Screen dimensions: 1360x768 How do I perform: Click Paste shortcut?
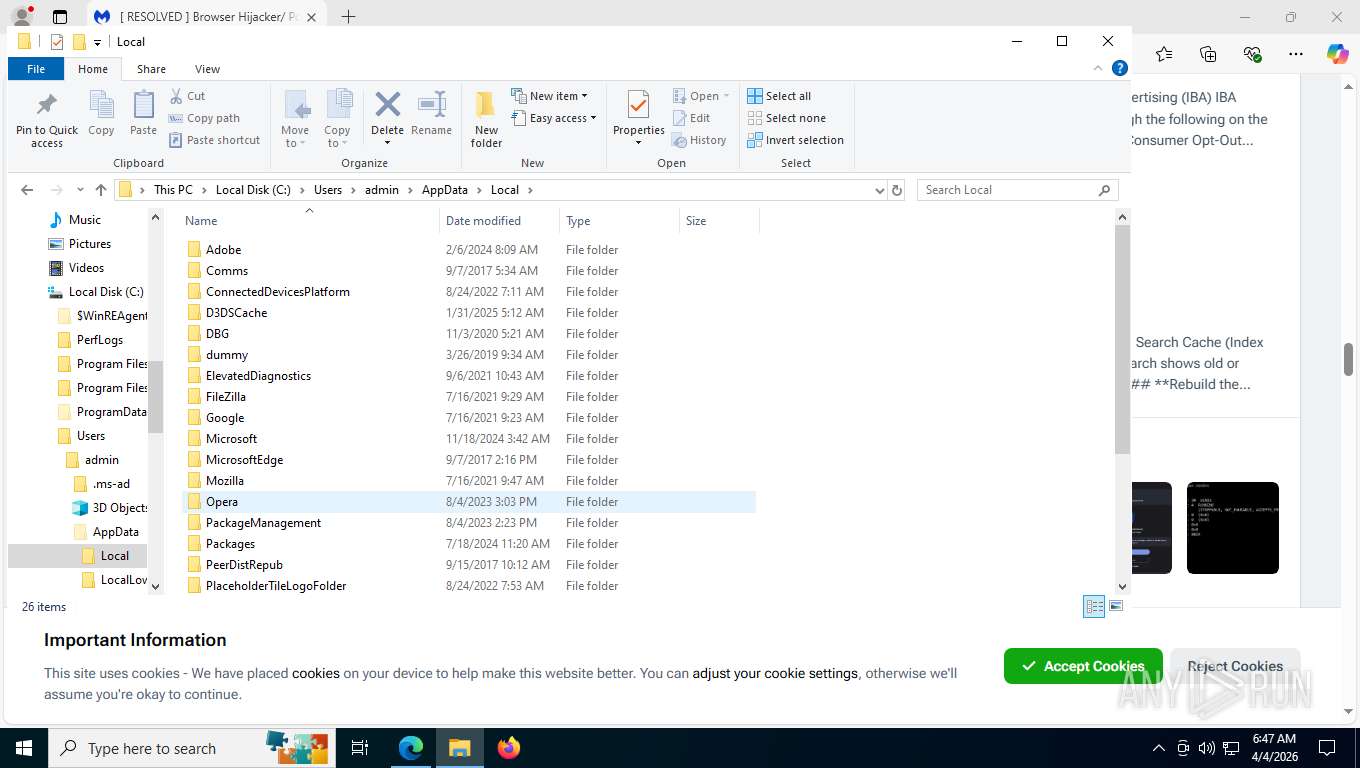click(214, 140)
